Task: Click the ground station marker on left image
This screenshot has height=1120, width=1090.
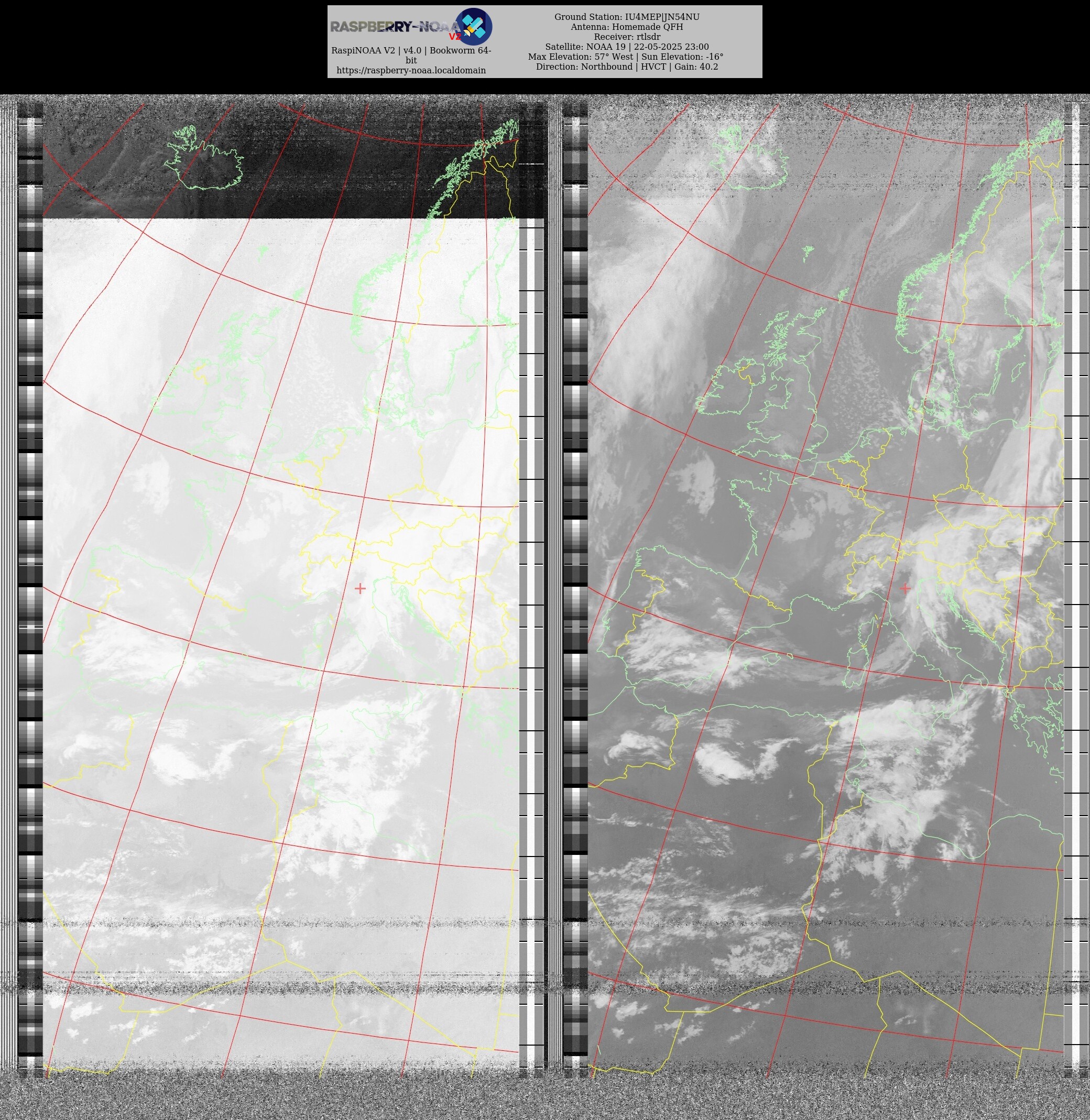Action: click(360, 588)
